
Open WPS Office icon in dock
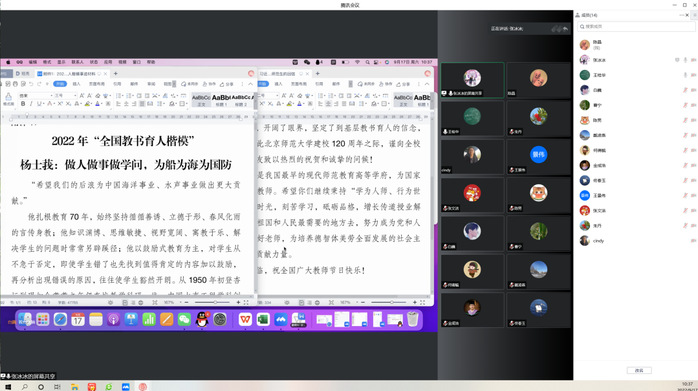tap(245, 319)
